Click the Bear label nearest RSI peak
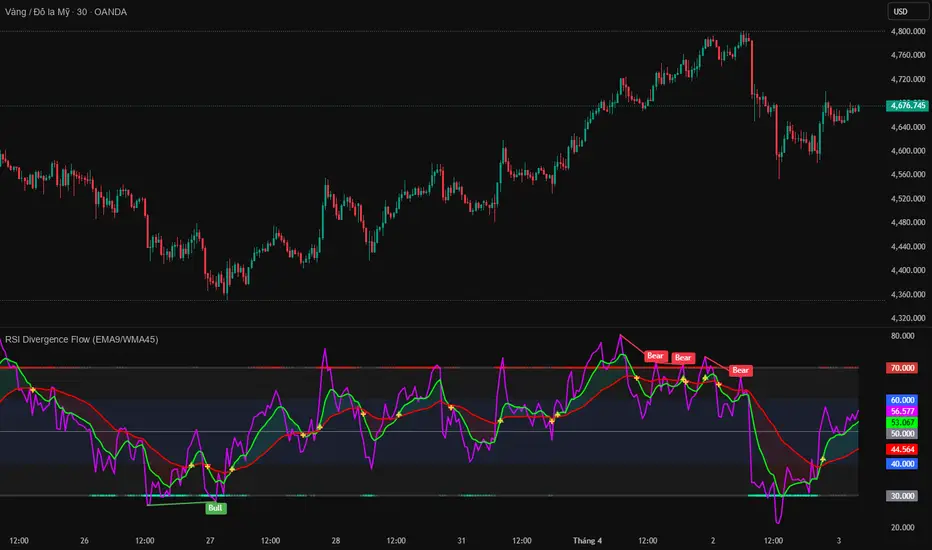This screenshot has height=550, width=932. pos(655,356)
